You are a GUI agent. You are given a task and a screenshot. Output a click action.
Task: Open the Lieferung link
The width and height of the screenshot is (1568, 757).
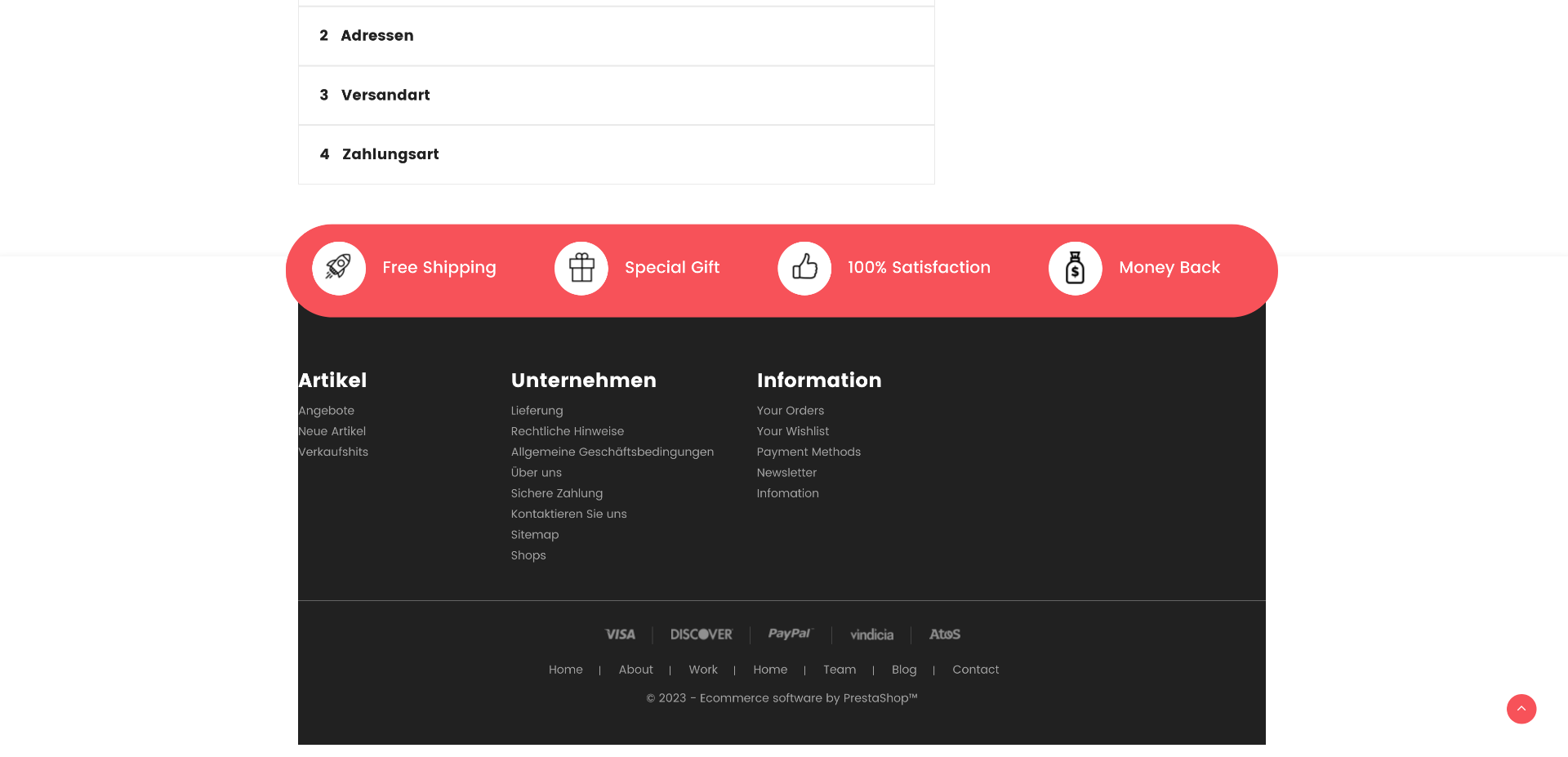[x=537, y=411]
